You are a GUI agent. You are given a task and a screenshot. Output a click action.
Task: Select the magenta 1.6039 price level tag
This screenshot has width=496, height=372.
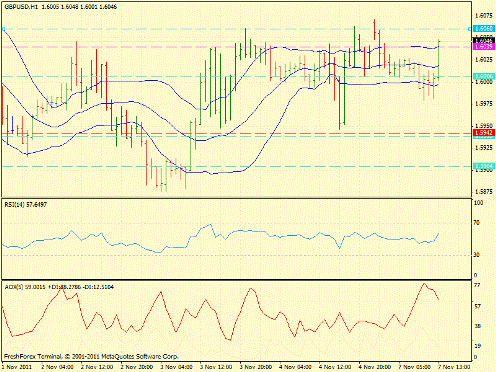click(483, 47)
